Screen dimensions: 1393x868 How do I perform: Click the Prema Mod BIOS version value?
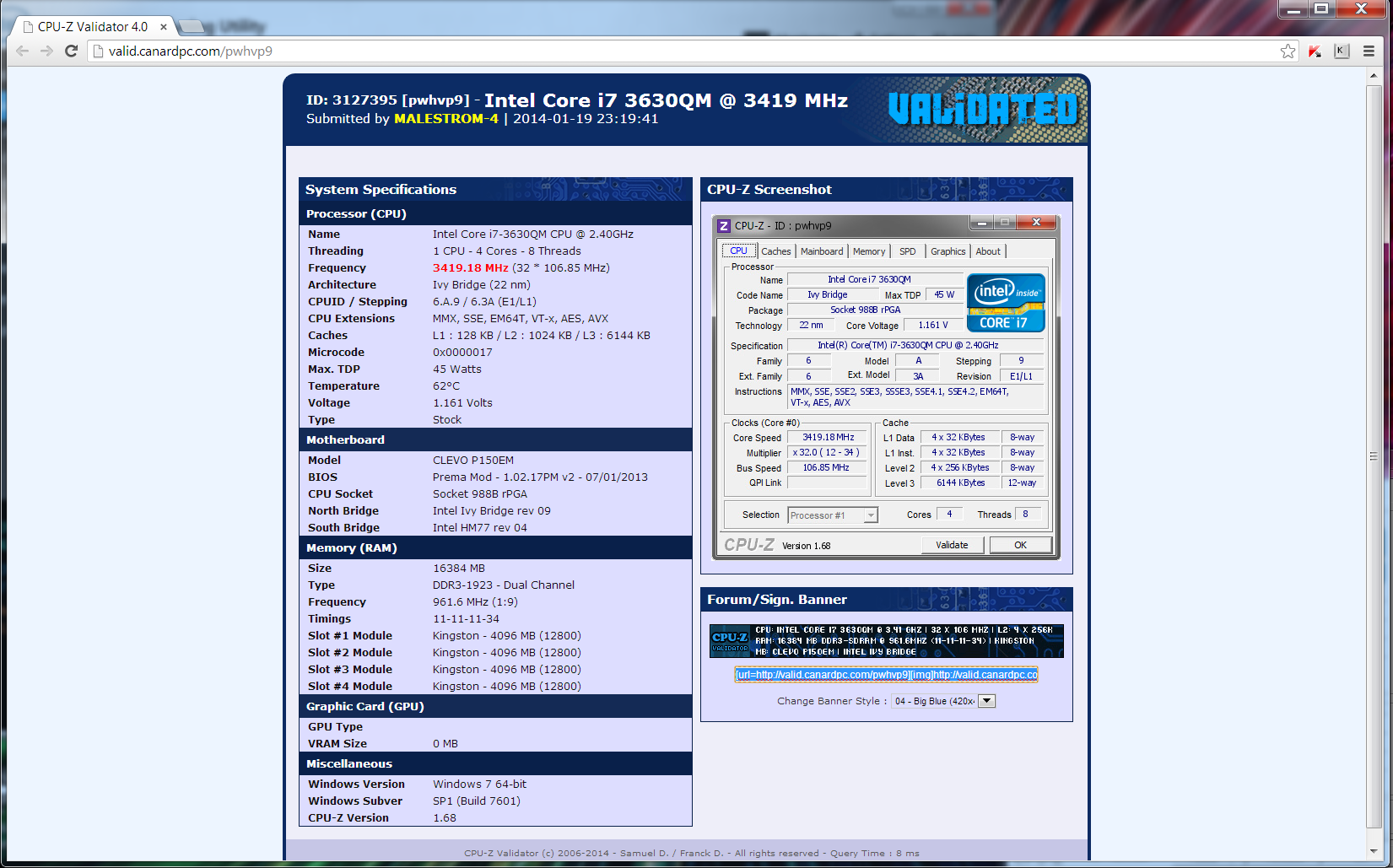541,477
